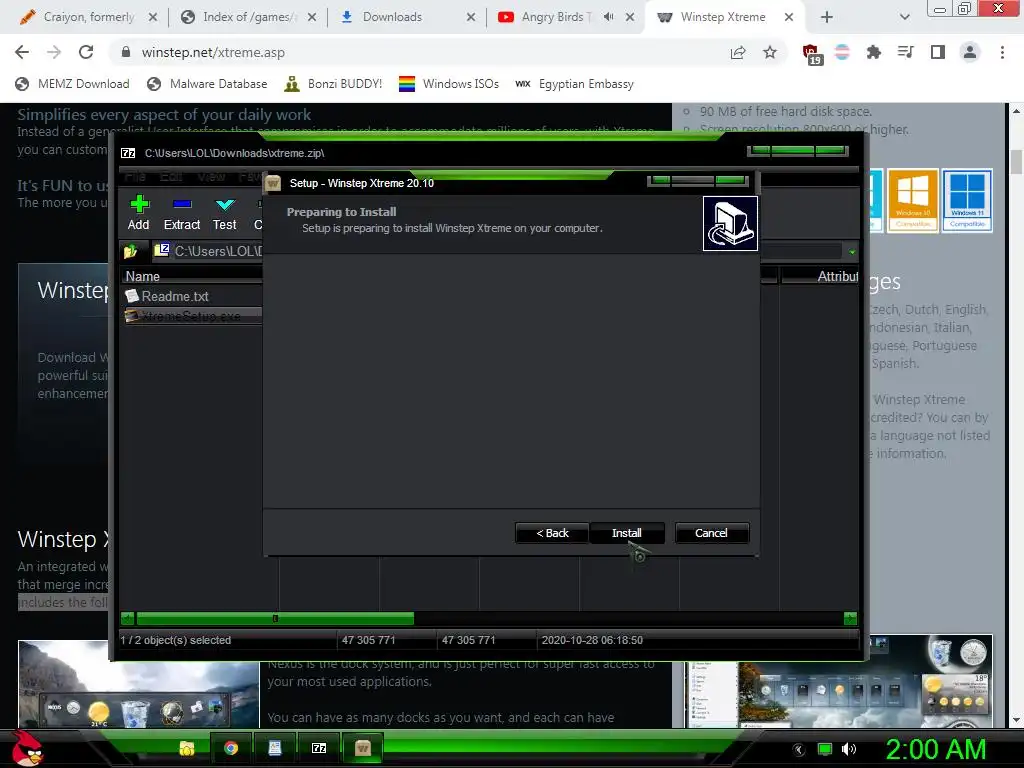Viewport: 1024px width, 768px height.
Task: Click the green monitor tray icon
Action: click(825, 749)
